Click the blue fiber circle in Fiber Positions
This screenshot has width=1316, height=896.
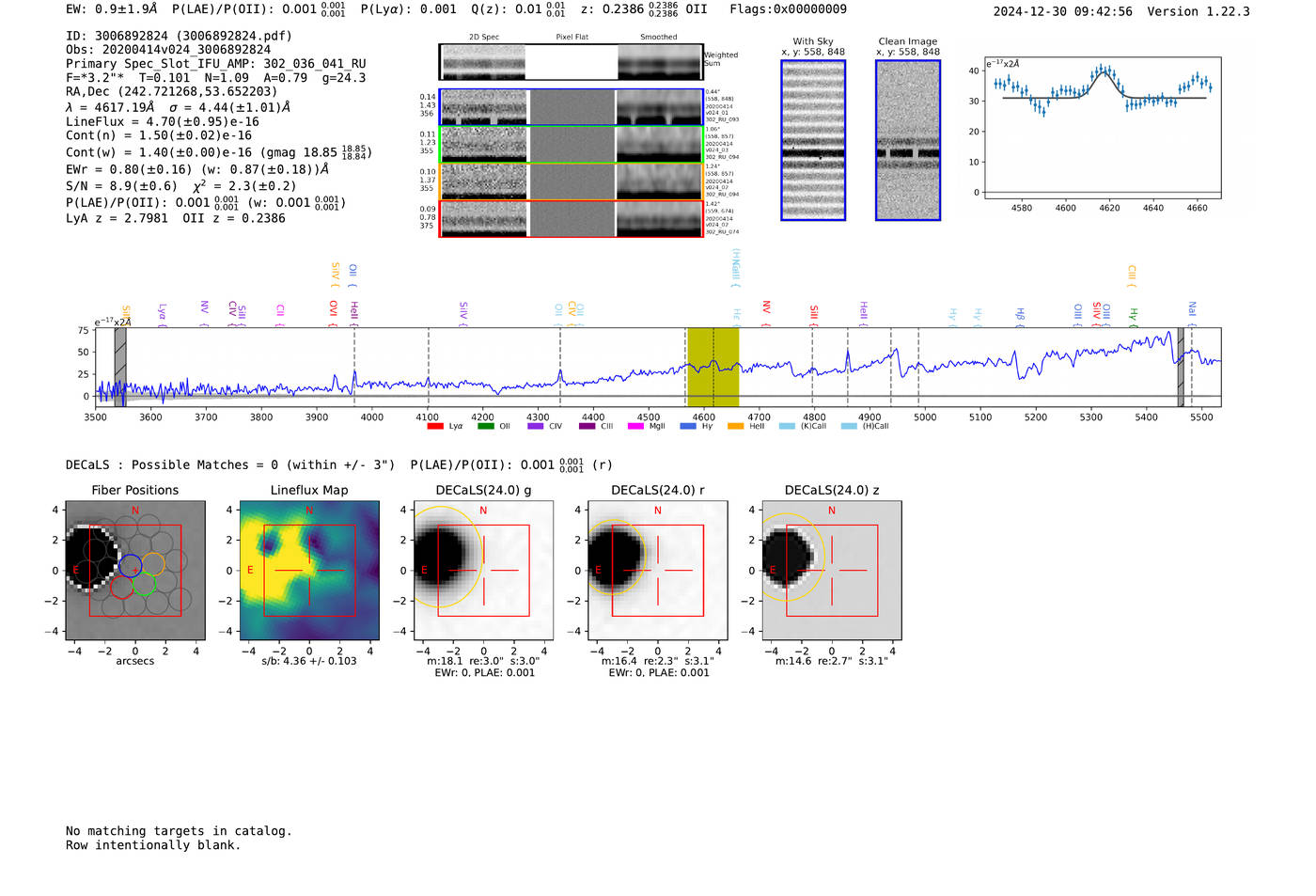click(130, 565)
